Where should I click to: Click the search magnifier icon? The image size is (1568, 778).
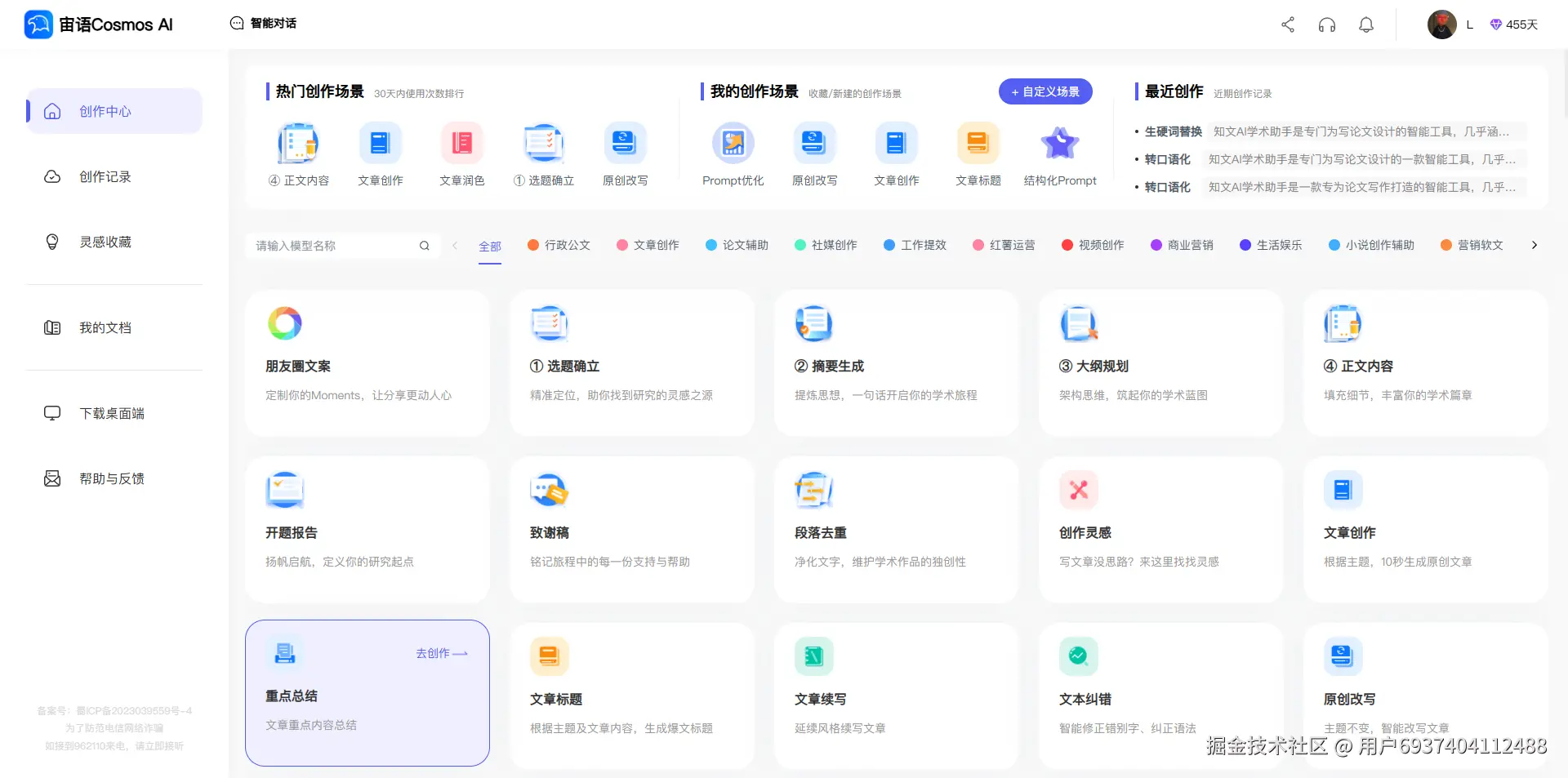coord(425,246)
